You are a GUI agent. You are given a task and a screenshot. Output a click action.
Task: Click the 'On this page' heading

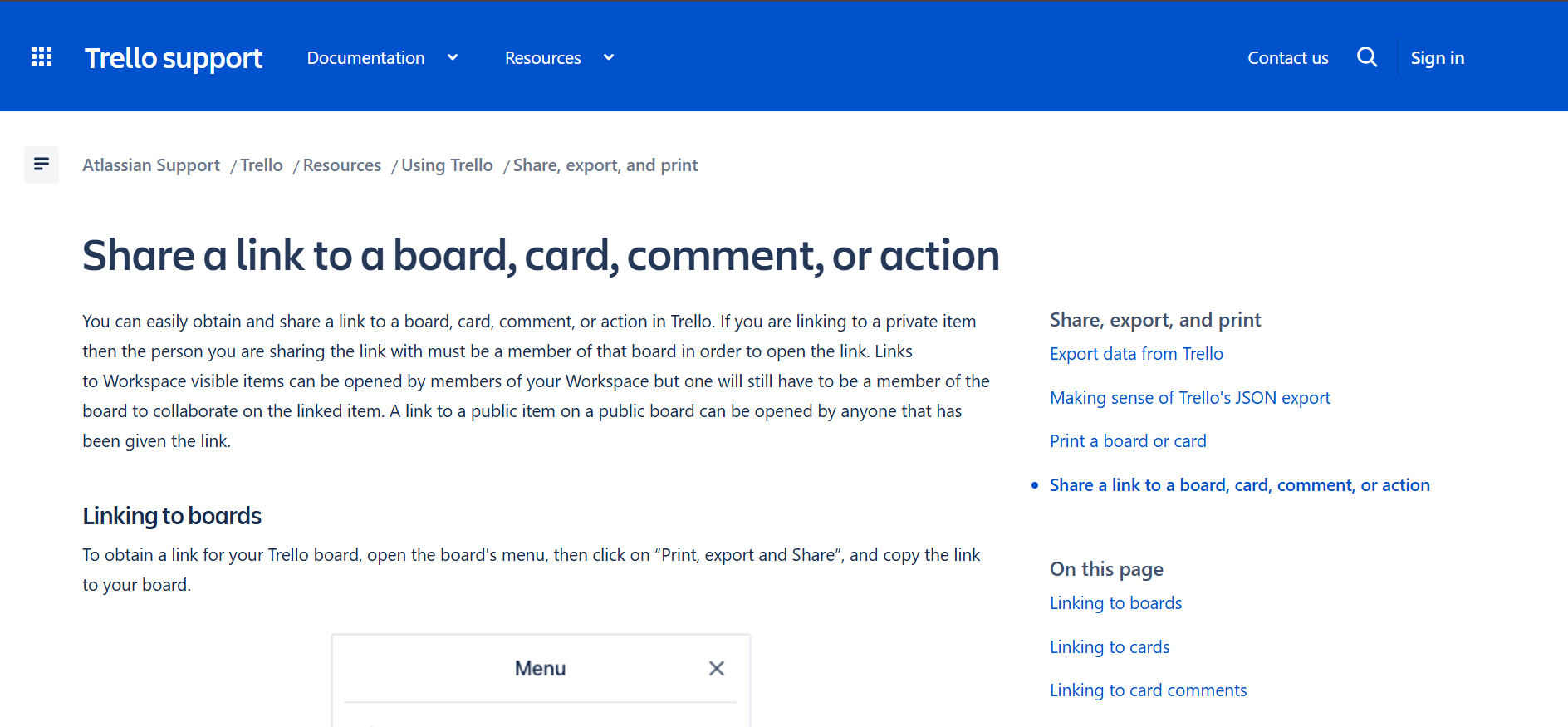(x=1106, y=569)
